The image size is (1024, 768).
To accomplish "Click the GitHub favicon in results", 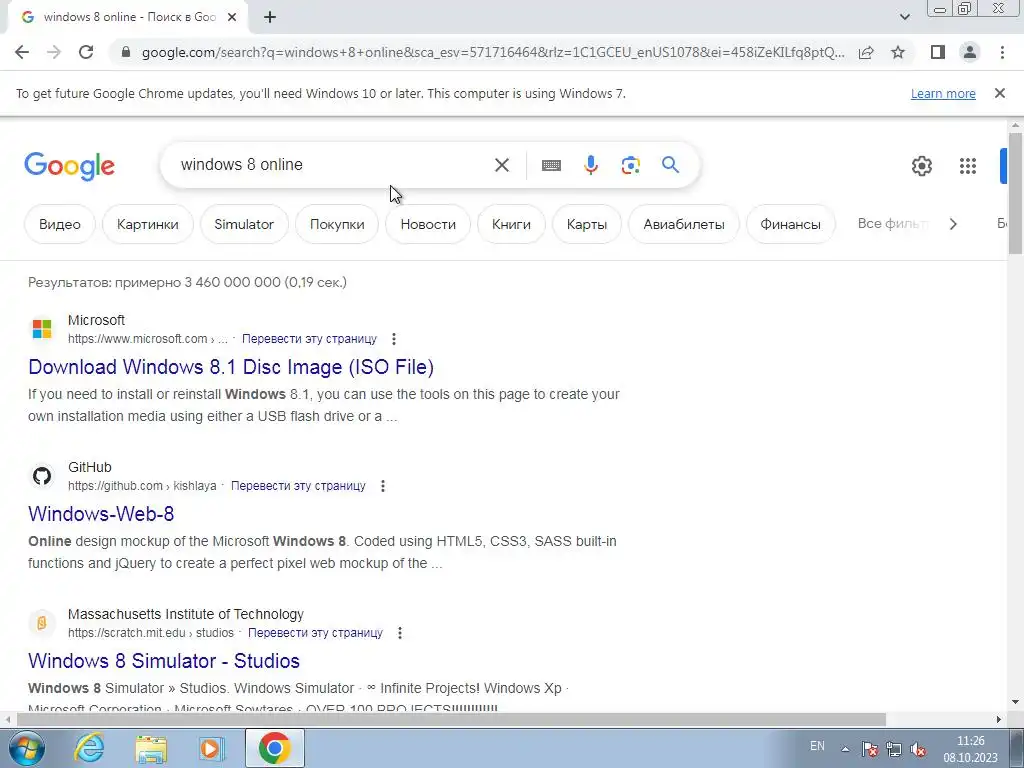I will click(x=42, y=475).
